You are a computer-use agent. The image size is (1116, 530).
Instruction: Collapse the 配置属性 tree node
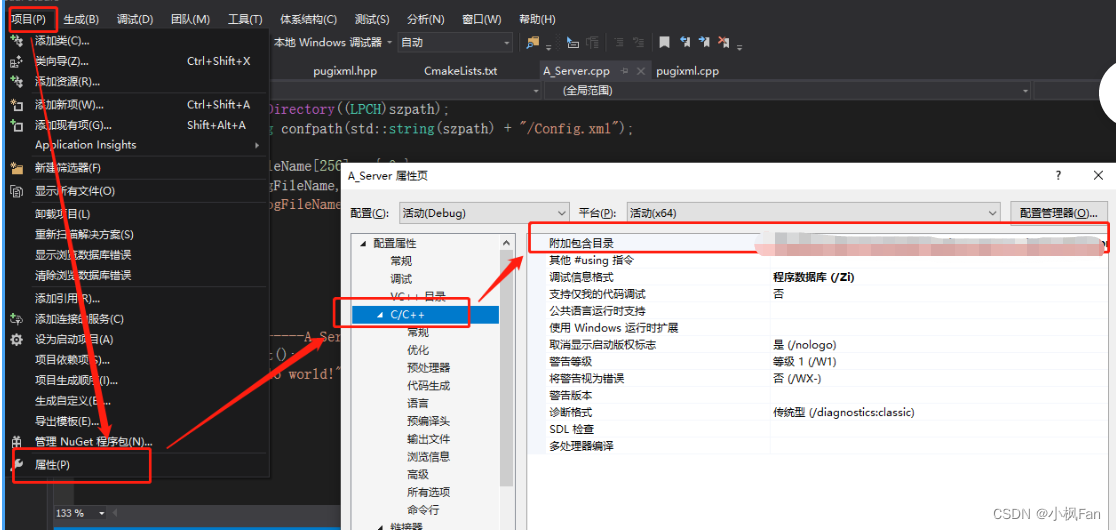tap(363, 243)
